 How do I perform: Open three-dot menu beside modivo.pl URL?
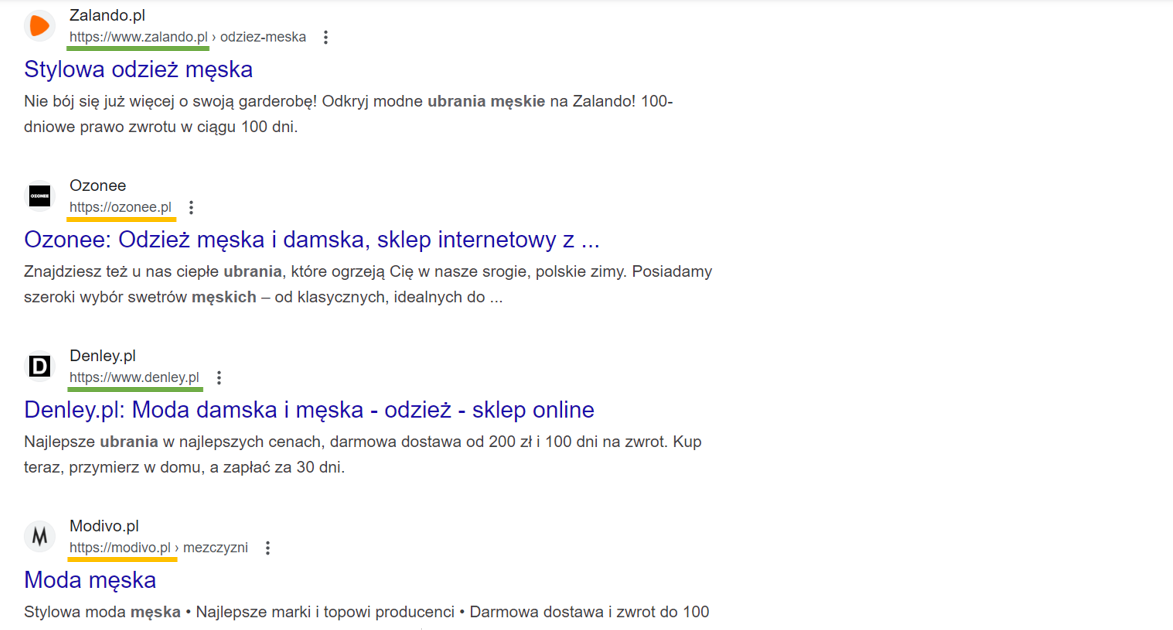(x=268, y=548)
